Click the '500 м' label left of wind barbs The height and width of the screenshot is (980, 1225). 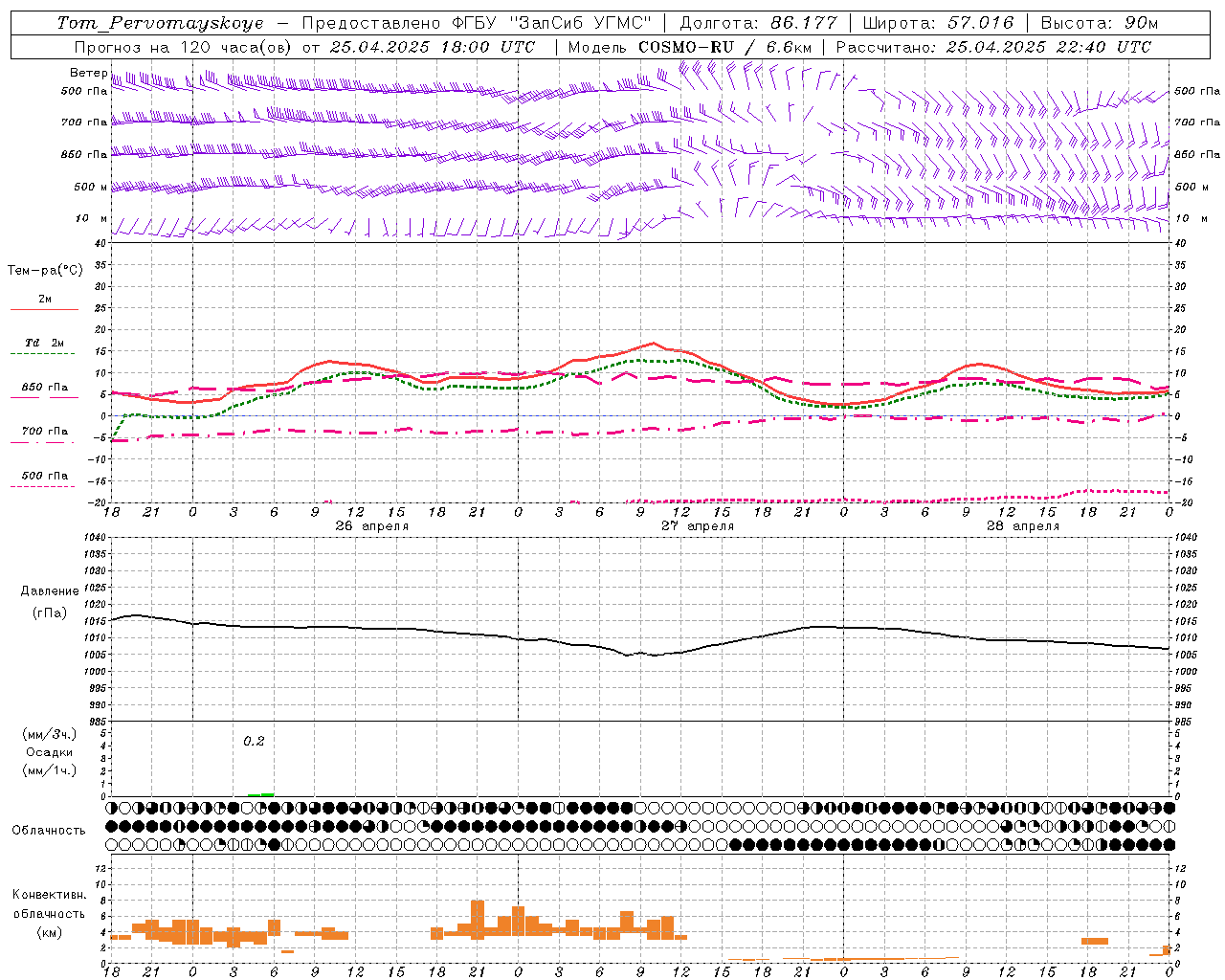point(92,187)
